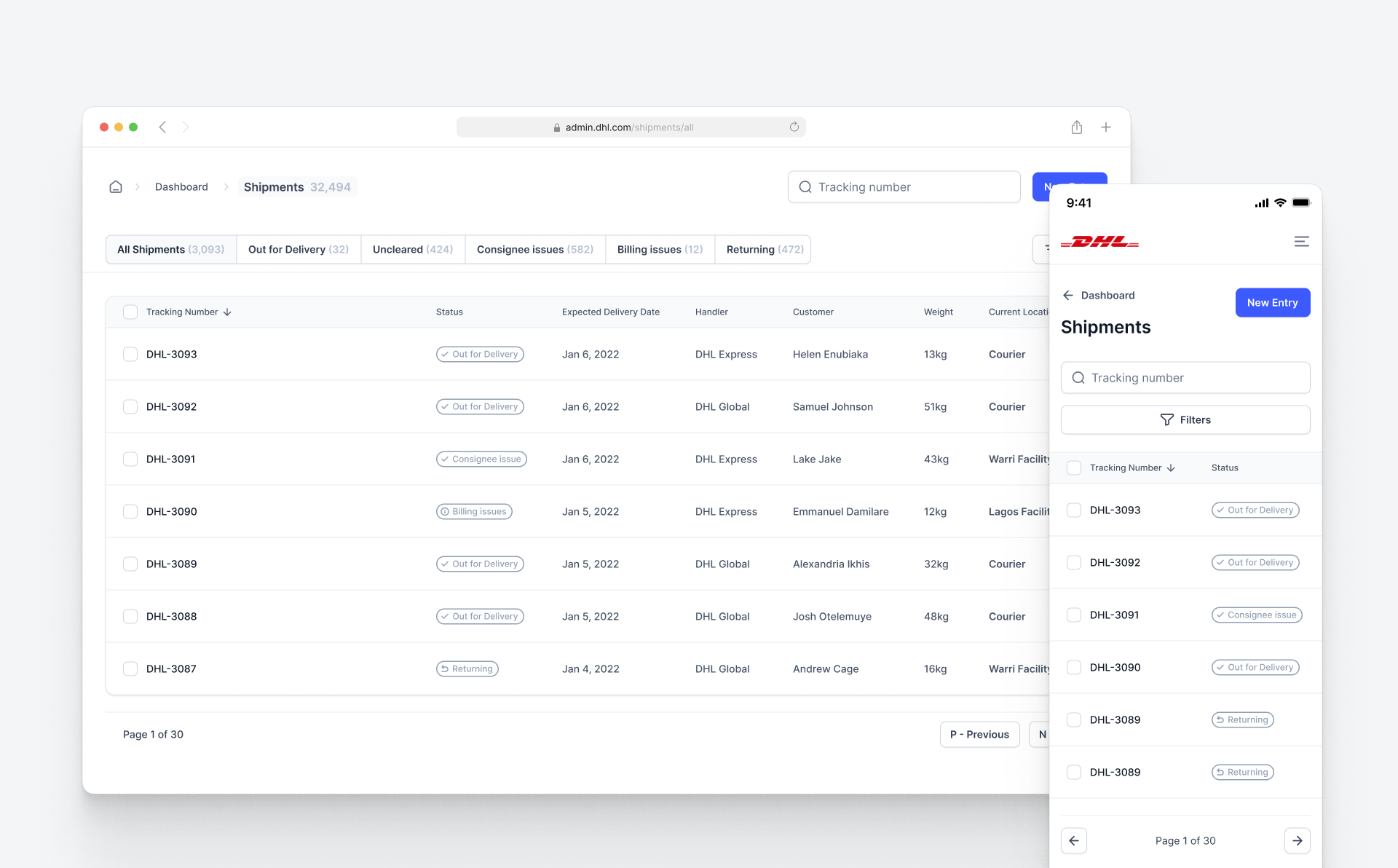Open the hamburger menu on the mobile screen
The width and height of the screenshot is (1398, 868).
pyautogui.click(x=1301, y=242)
